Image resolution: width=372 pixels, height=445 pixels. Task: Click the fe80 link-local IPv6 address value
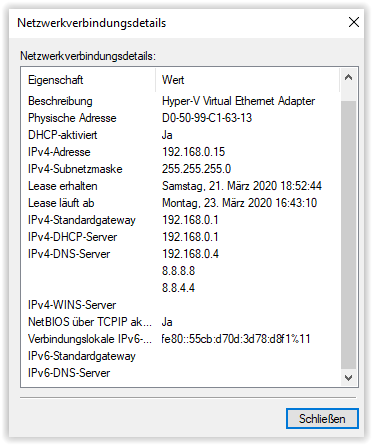click(236, 339)
